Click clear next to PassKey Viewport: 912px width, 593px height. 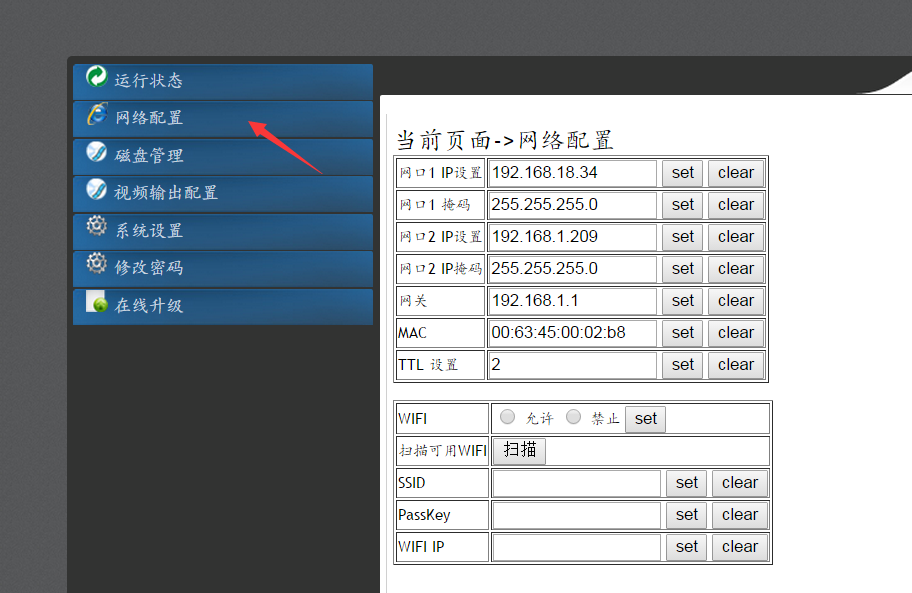click(740, 515)
